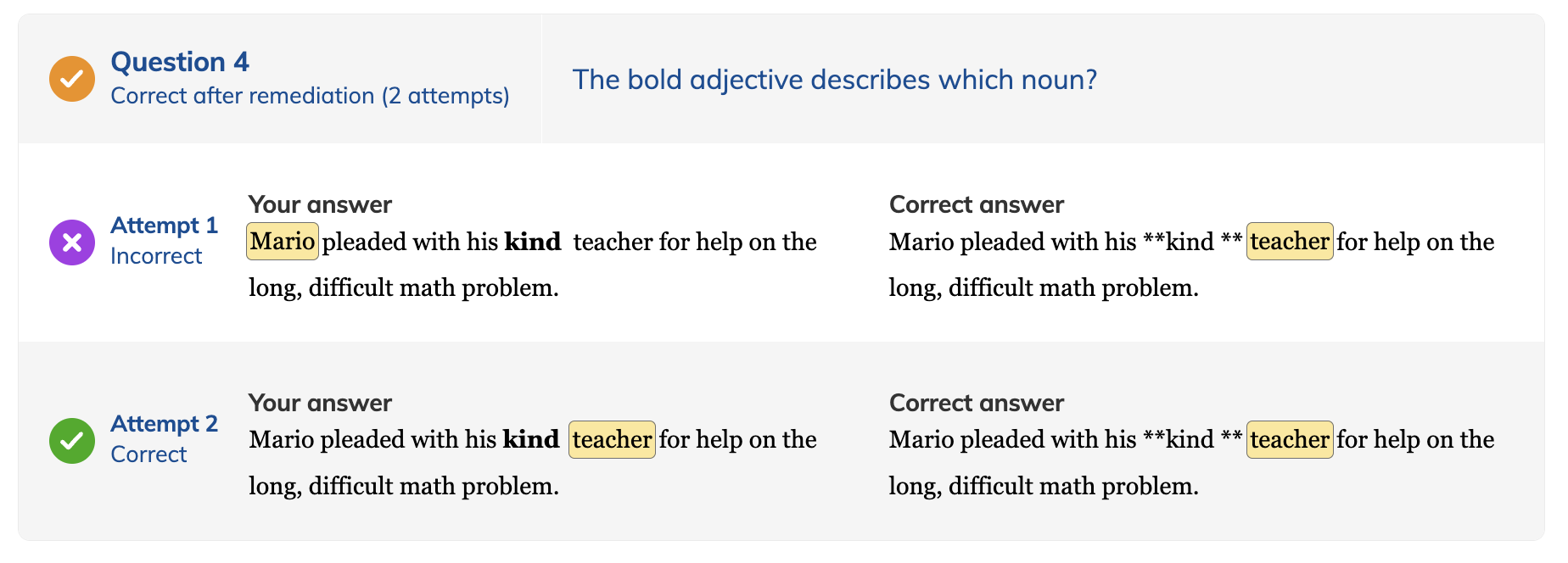Select the purple X incorrect icon on Attempt 1
This screenshot has height=563, width=1568.
click(71, 242)
